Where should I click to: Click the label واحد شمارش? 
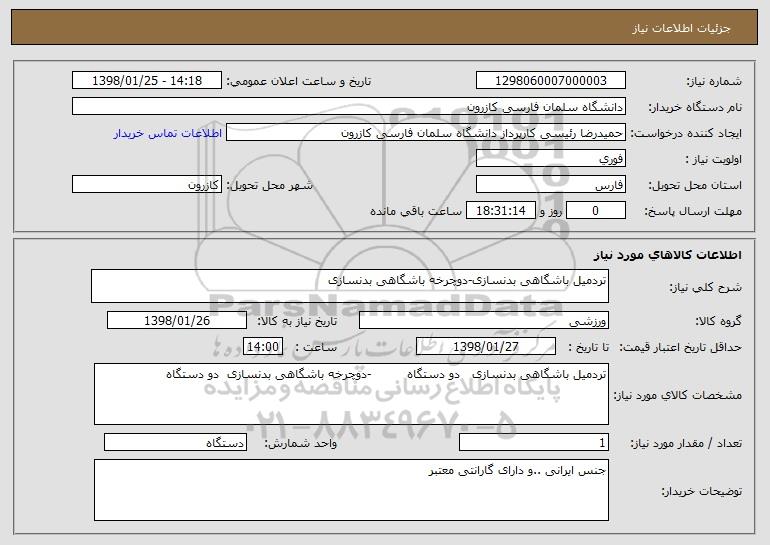(301, 443)
